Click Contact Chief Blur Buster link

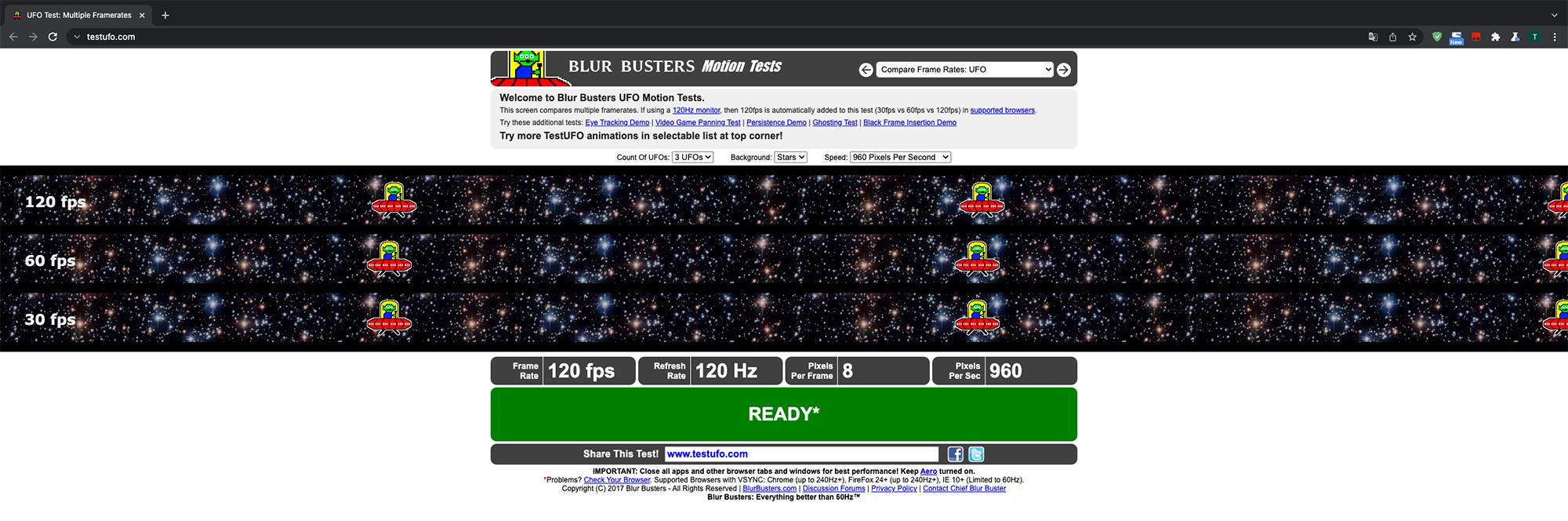[x=964, y=489]
